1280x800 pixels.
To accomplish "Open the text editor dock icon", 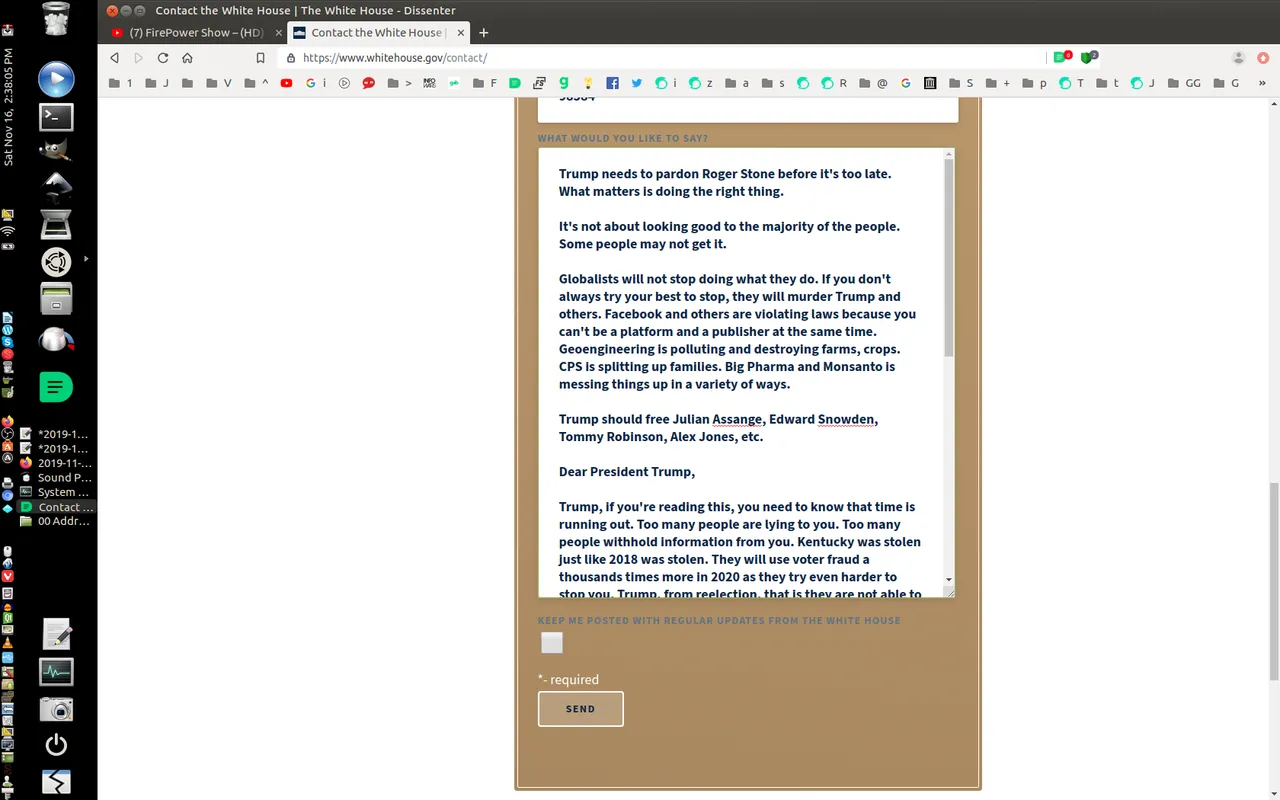I will 56,634.
